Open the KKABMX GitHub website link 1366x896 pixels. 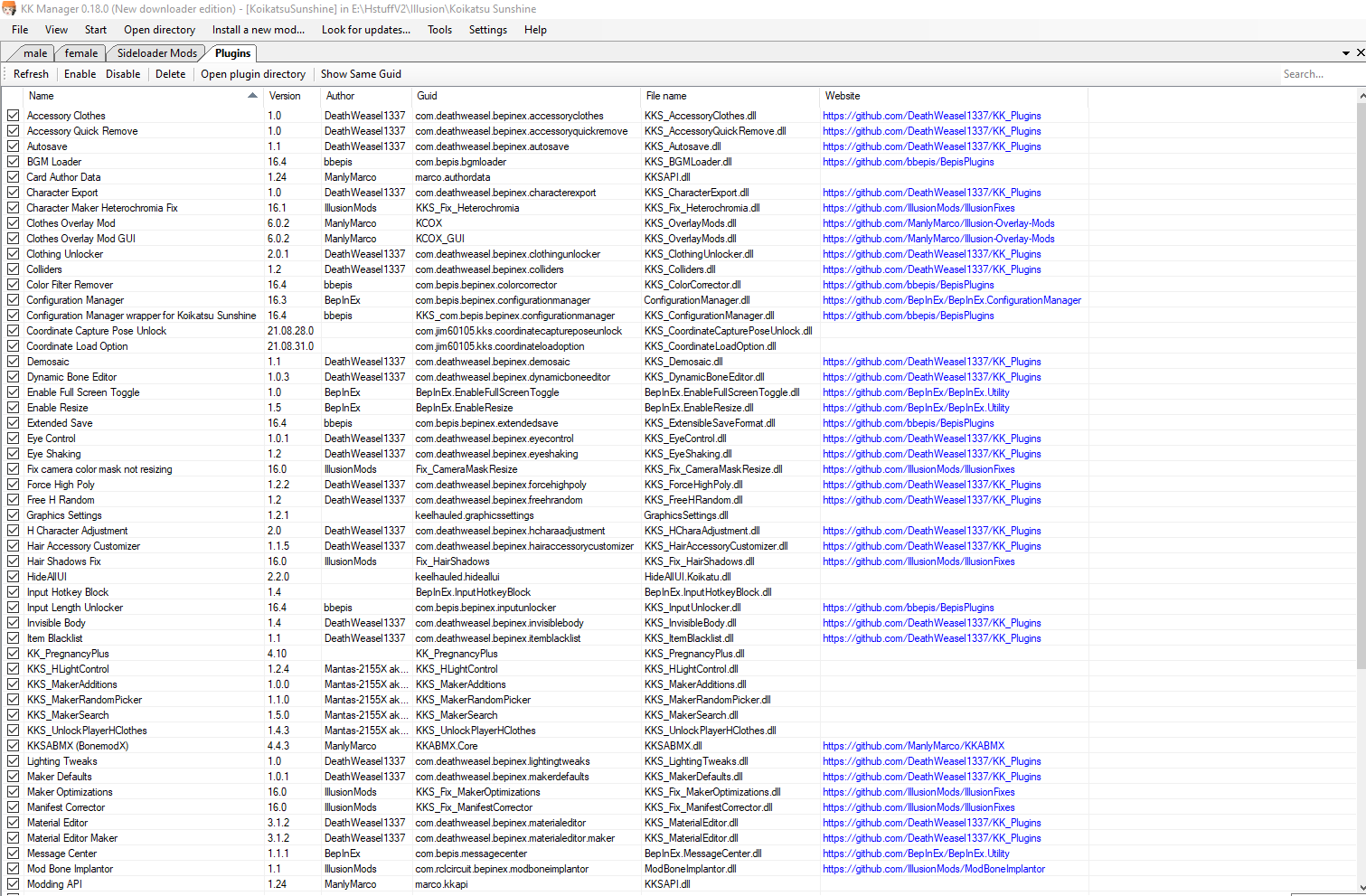pos(913,746)
